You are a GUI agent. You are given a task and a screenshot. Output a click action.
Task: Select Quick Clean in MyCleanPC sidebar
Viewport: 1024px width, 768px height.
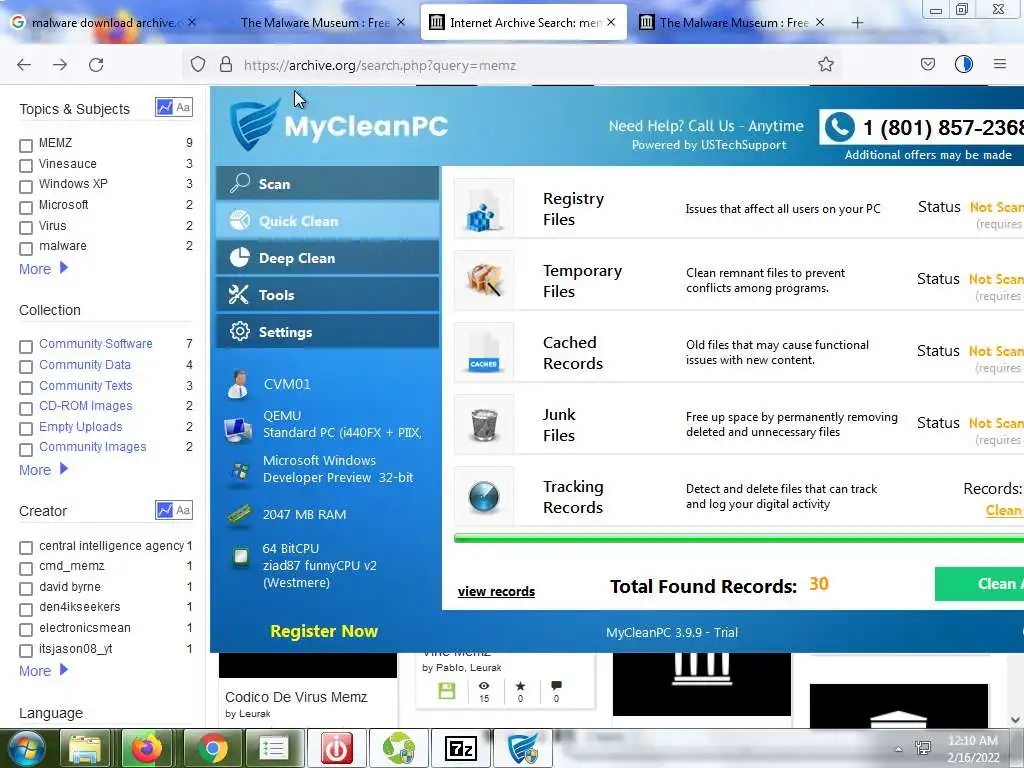click(x=327, y=221)
